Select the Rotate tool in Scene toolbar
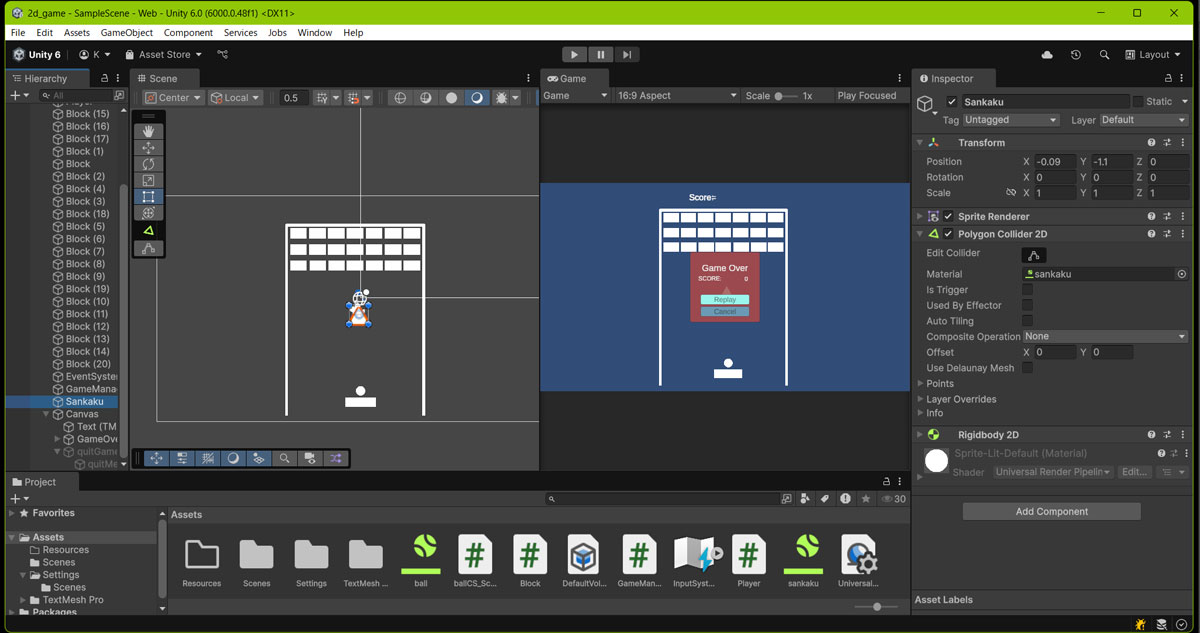Viewport: 1200px width, 633px height. [x=149, y=164]
